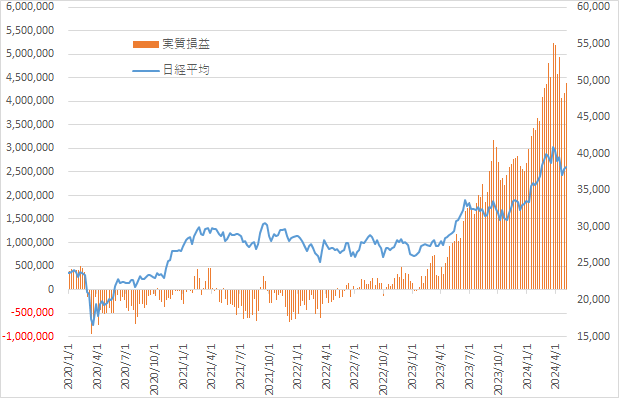619x398 pixels.
Task: Click the 35,000 right axis label
Action: (x=593, y=190)
